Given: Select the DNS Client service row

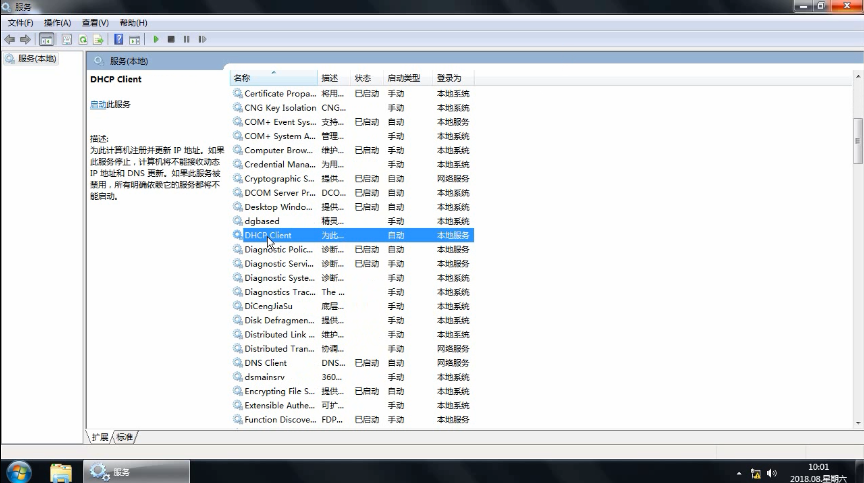Looking at the screenshot, I should 265,363.
